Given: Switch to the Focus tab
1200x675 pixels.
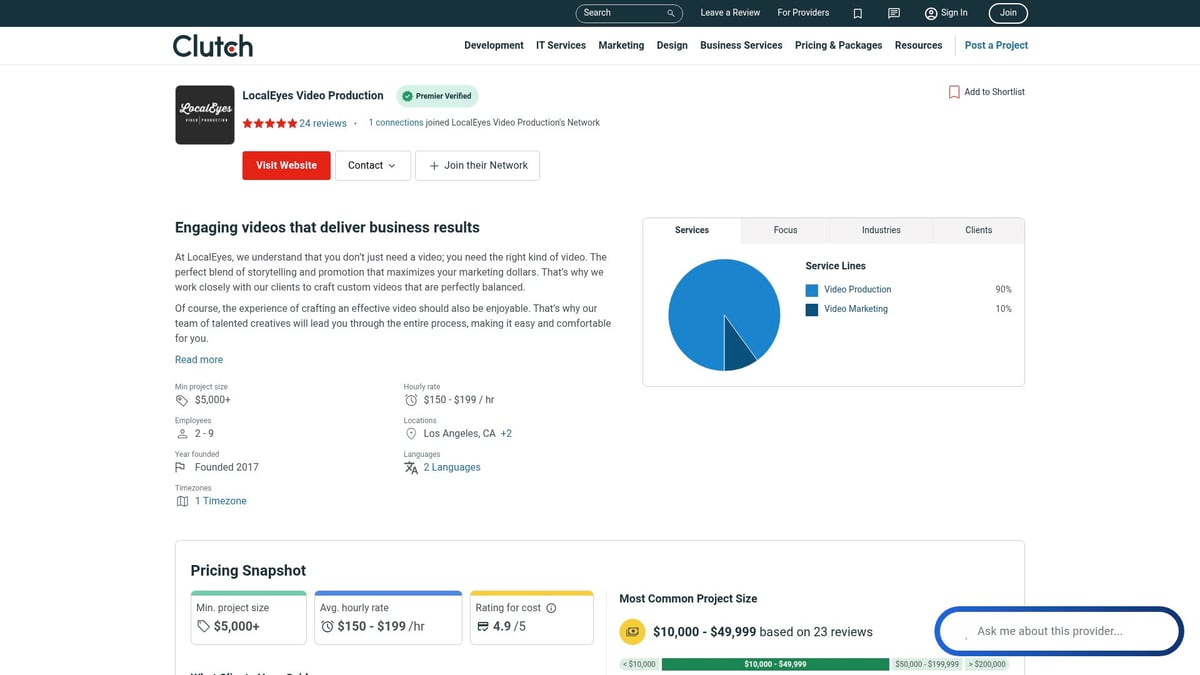Looking at the screenshot, I should (x=786, y=230).
